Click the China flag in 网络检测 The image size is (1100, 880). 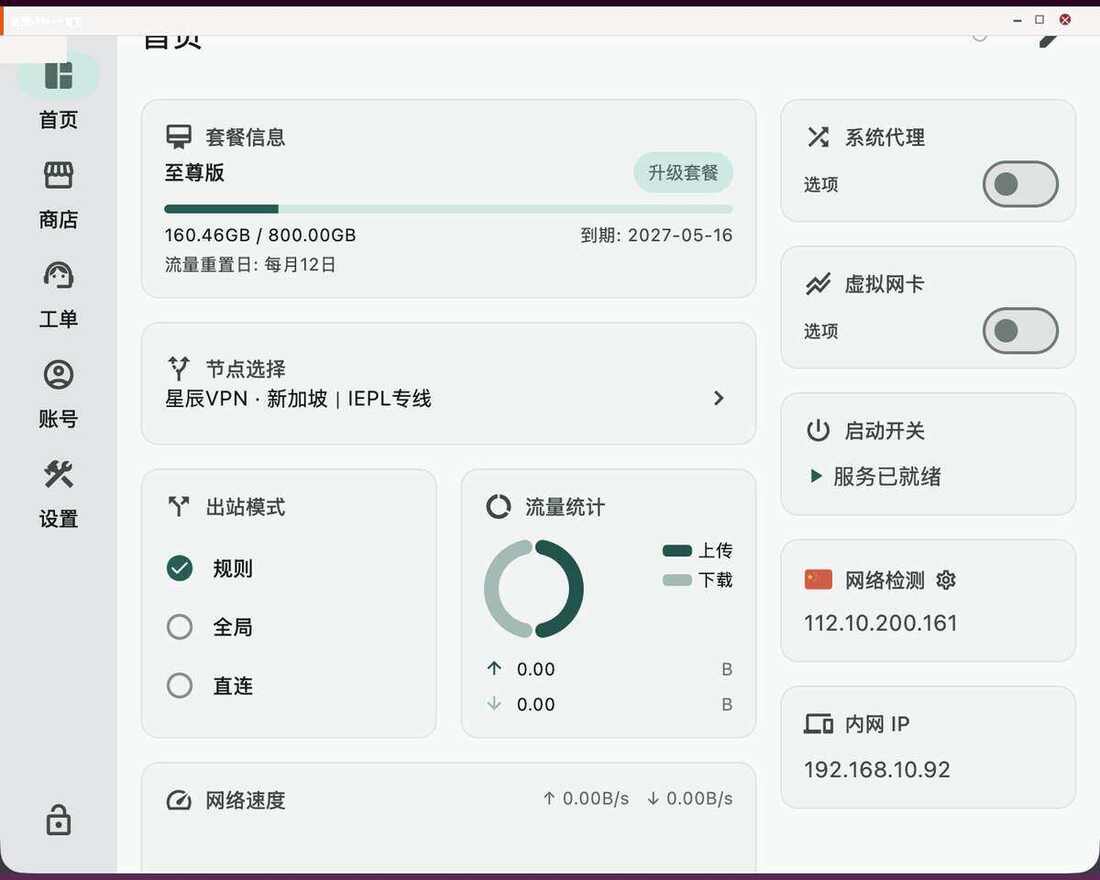coord(818,580)
